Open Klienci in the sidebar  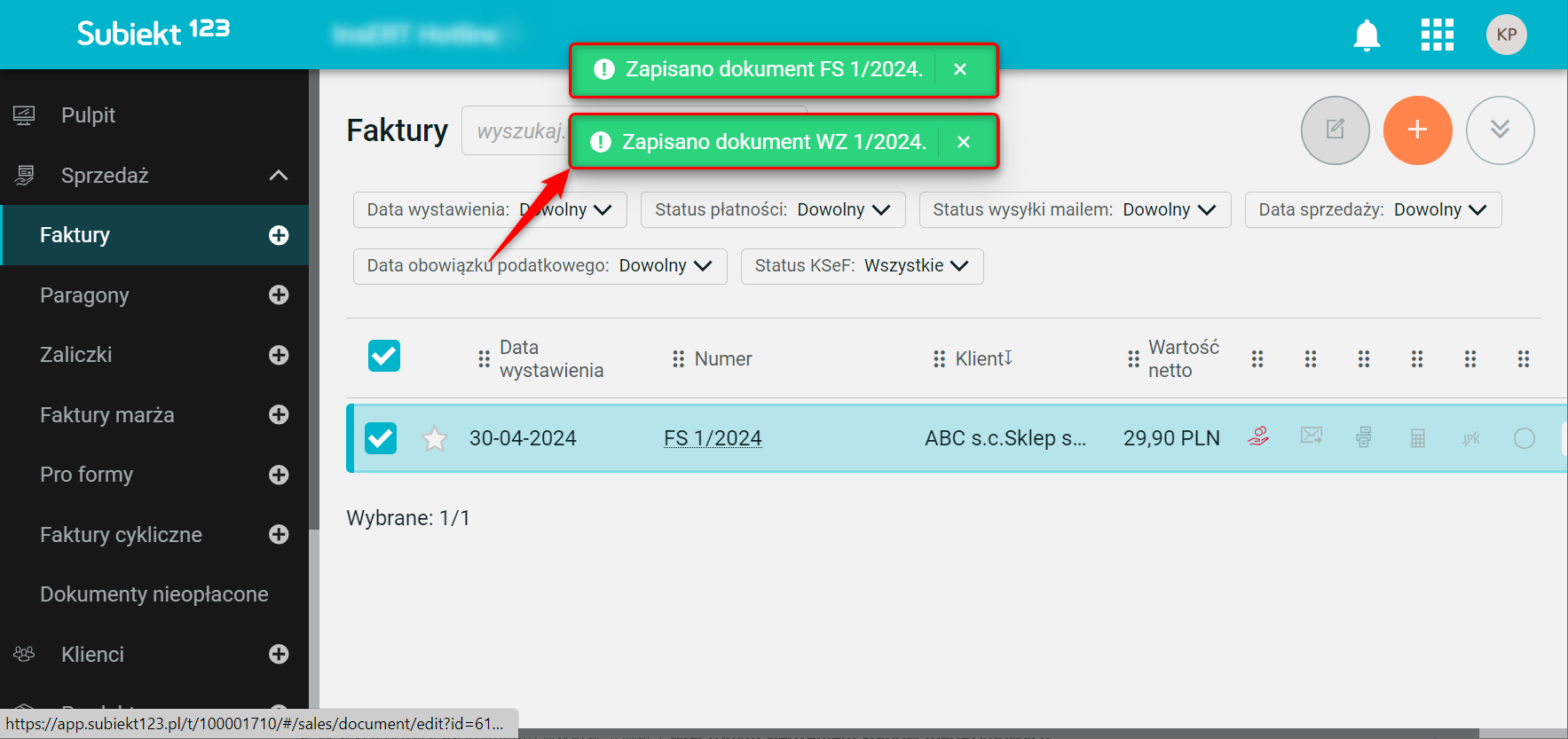tap(92, 654)
